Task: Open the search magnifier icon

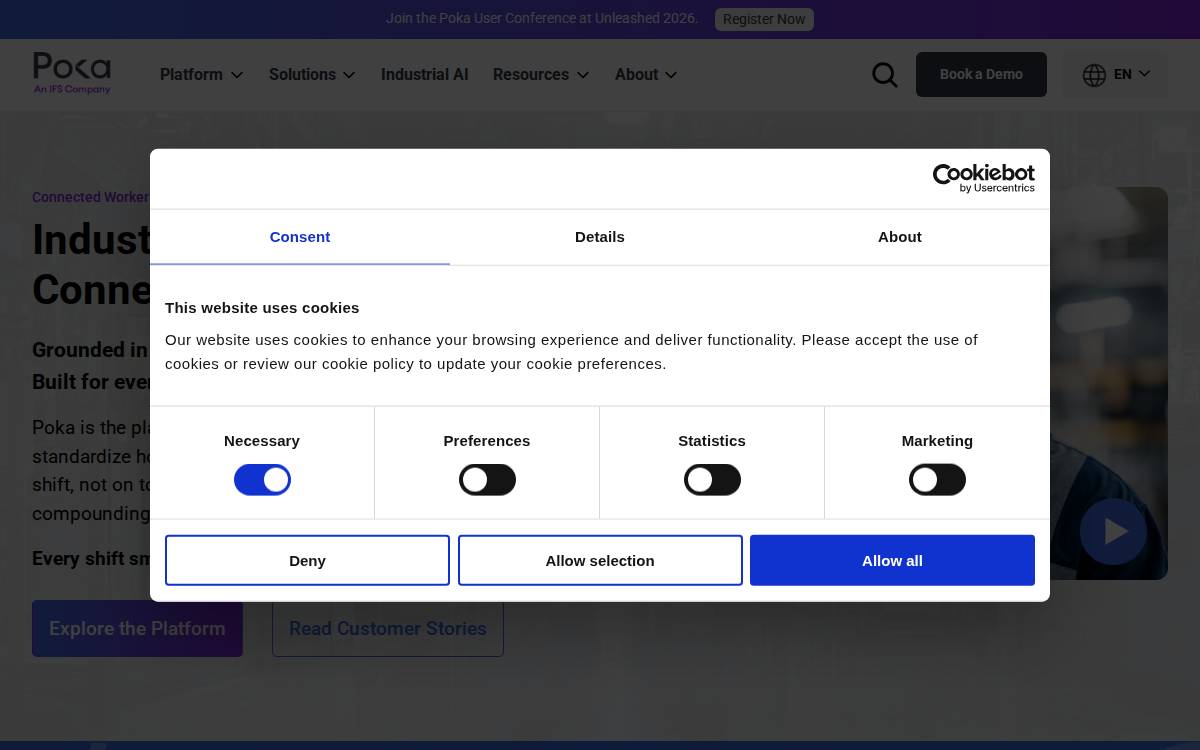Action: [885, 75]
